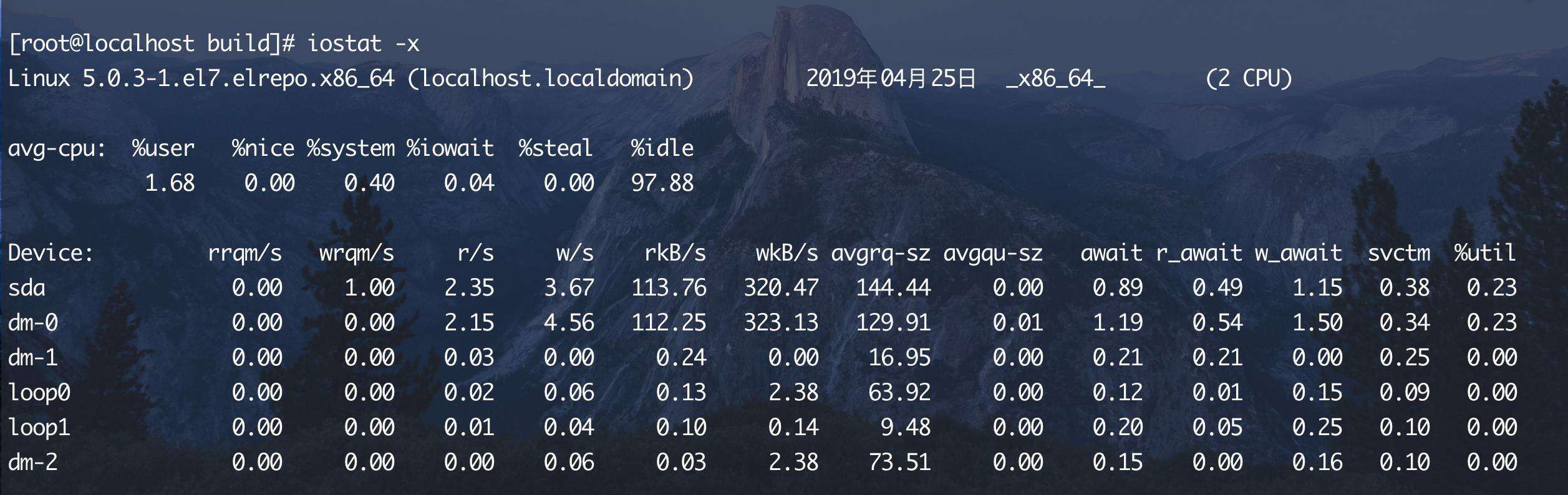Click sda avgrq-sz value 144.44

[894, 288]
